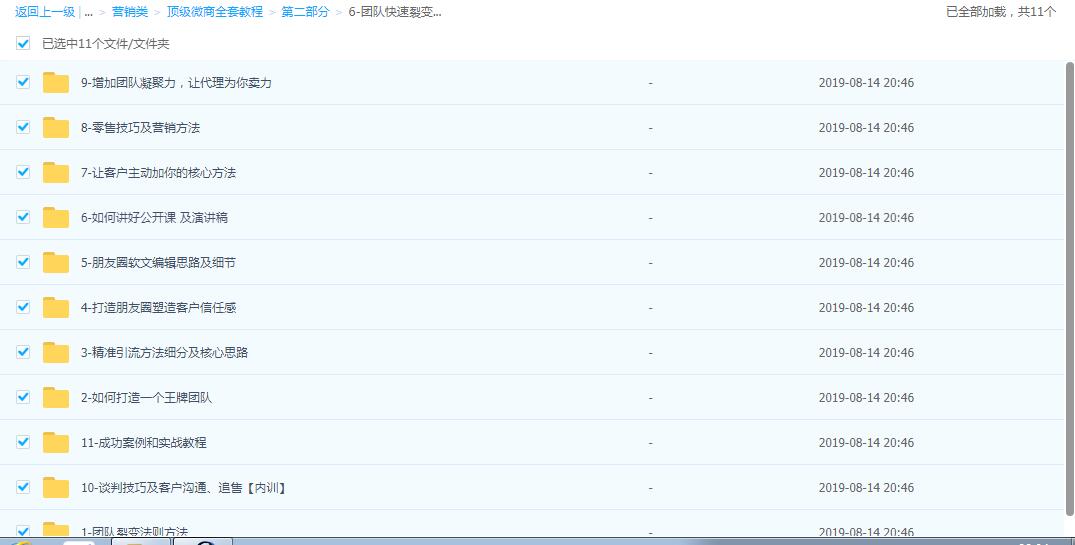Viewport: 1075px width, 545px height.
Task: Click folder icon for 7-让客户主动加你的核心方法
Action: [56, 173]
